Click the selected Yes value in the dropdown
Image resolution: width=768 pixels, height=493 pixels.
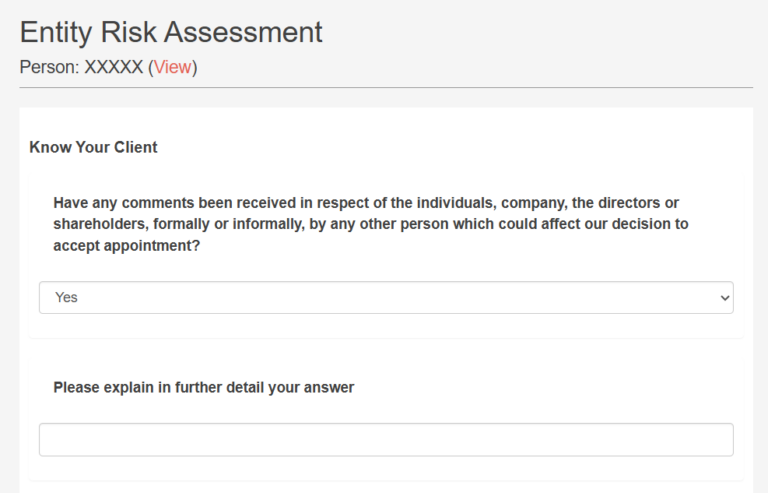[x=66, y=297]
